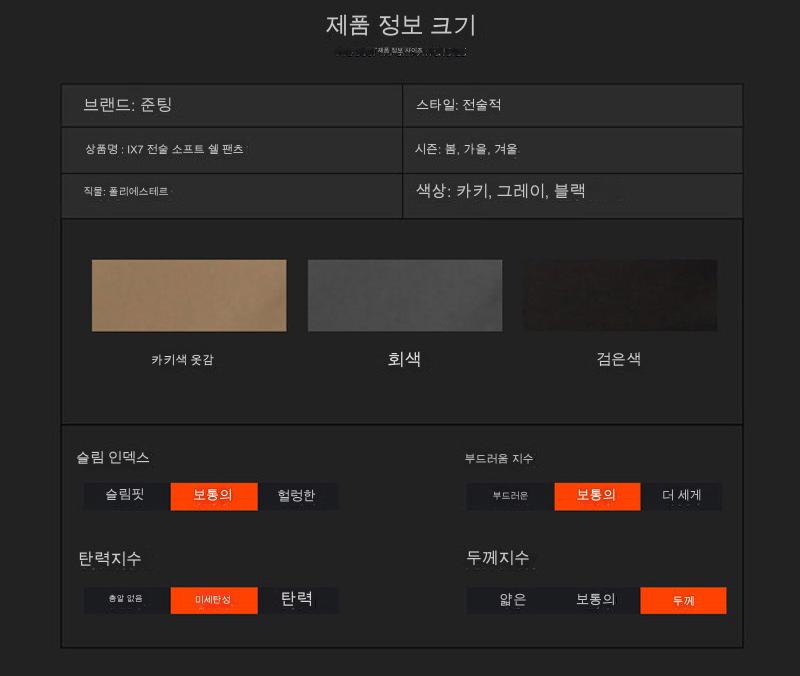The image size is (800, 676).
Task: Select 슬림핏 in the 슬림 인덱스 row
Action: [x=126, y=496]
